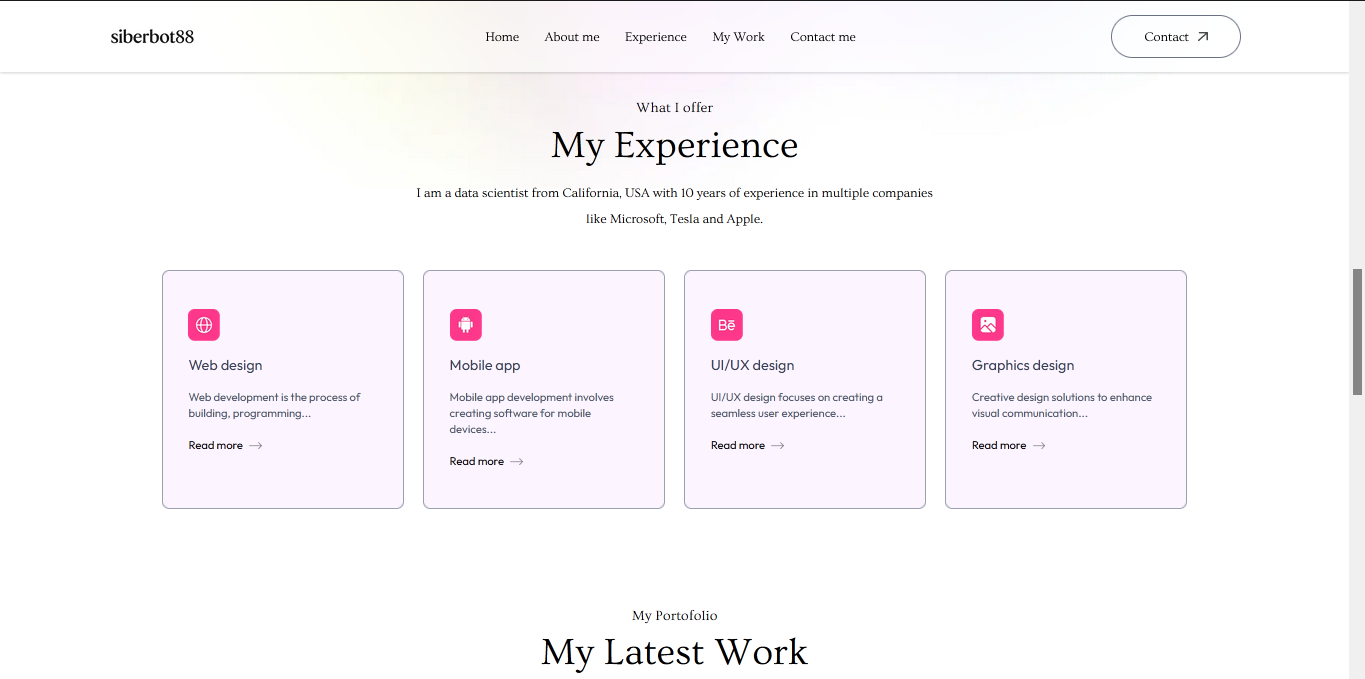Open the Home menu item
Image resolution: width=1365 pixels, height=679 pixels.
coord(502,37)
